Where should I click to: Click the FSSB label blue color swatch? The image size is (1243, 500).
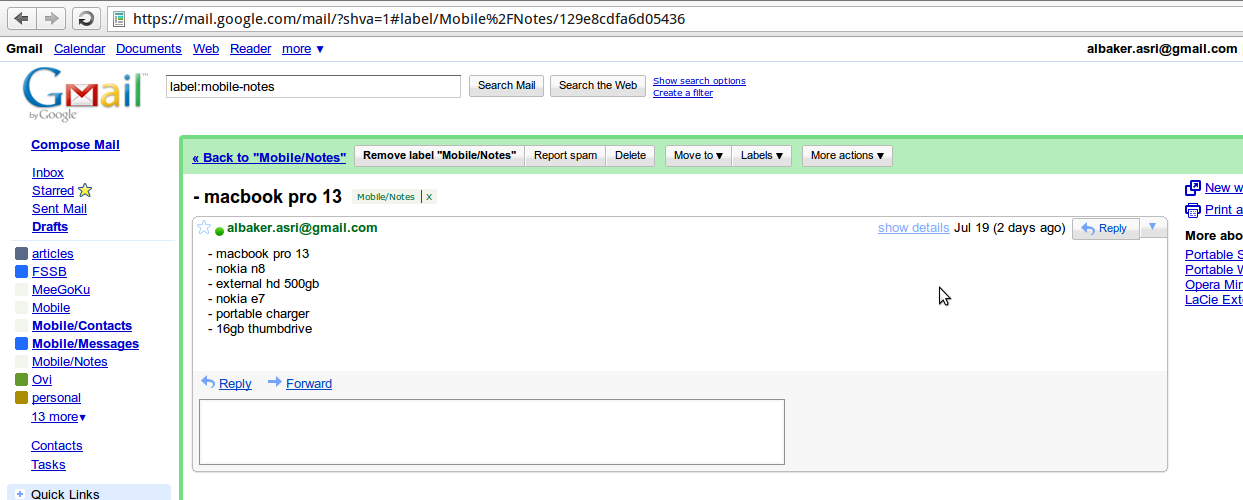pos(21,272)
